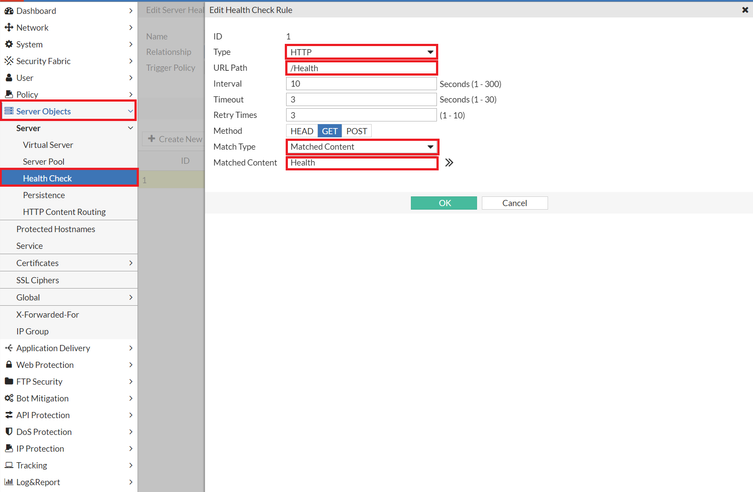
Task: Expand the Network menu chevron
Action: click(131, 27)
